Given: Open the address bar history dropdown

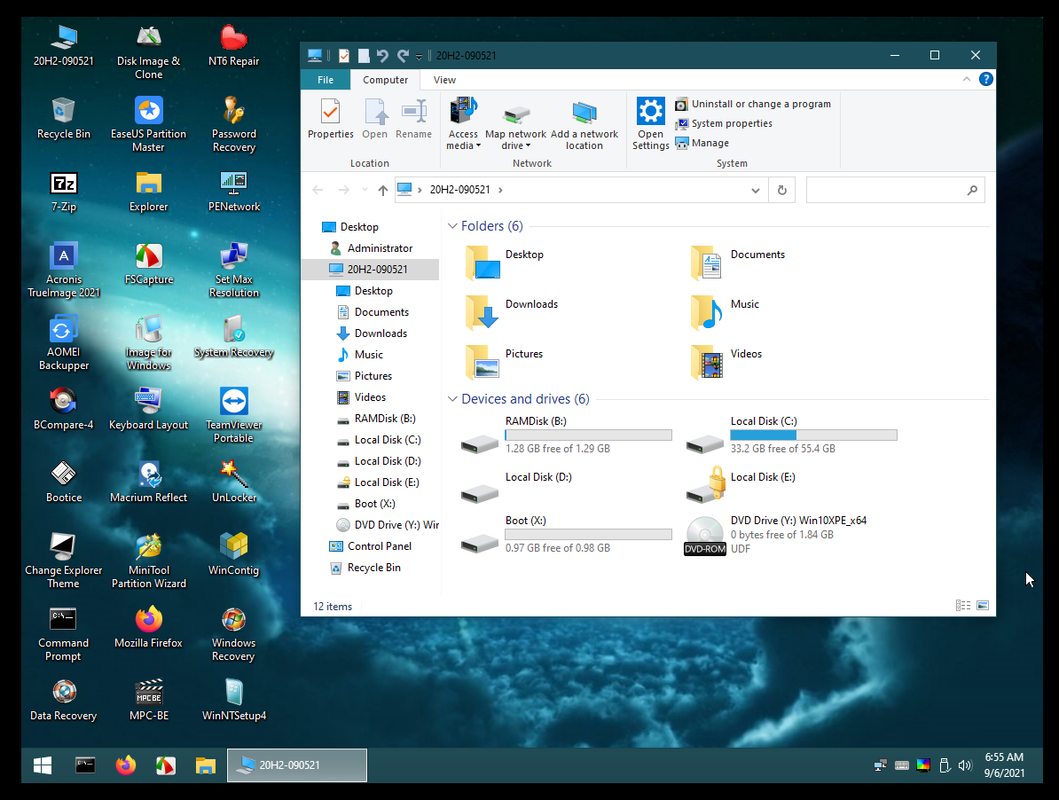Looking at the screenshot, I should 755,190.
